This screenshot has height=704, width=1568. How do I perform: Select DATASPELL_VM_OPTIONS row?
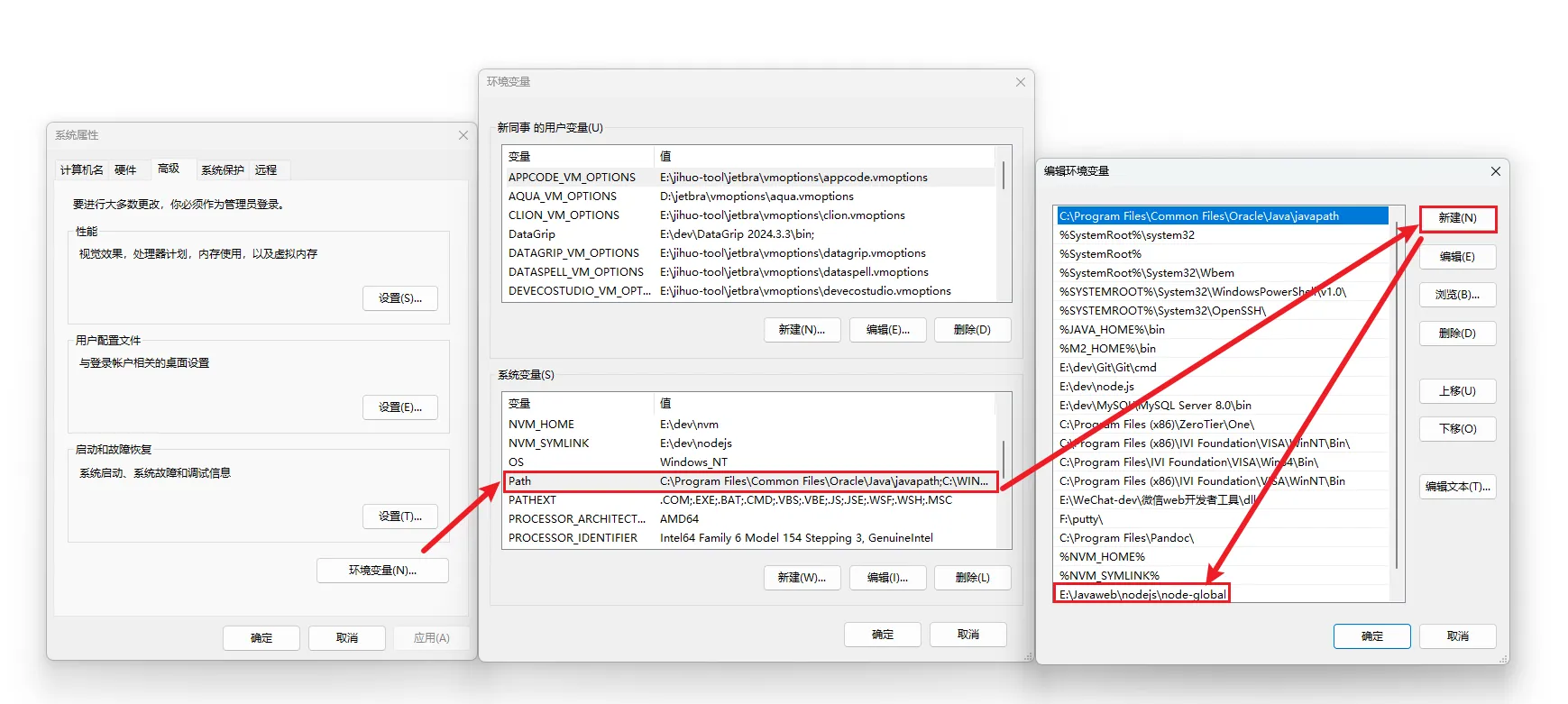coord(748,272)
